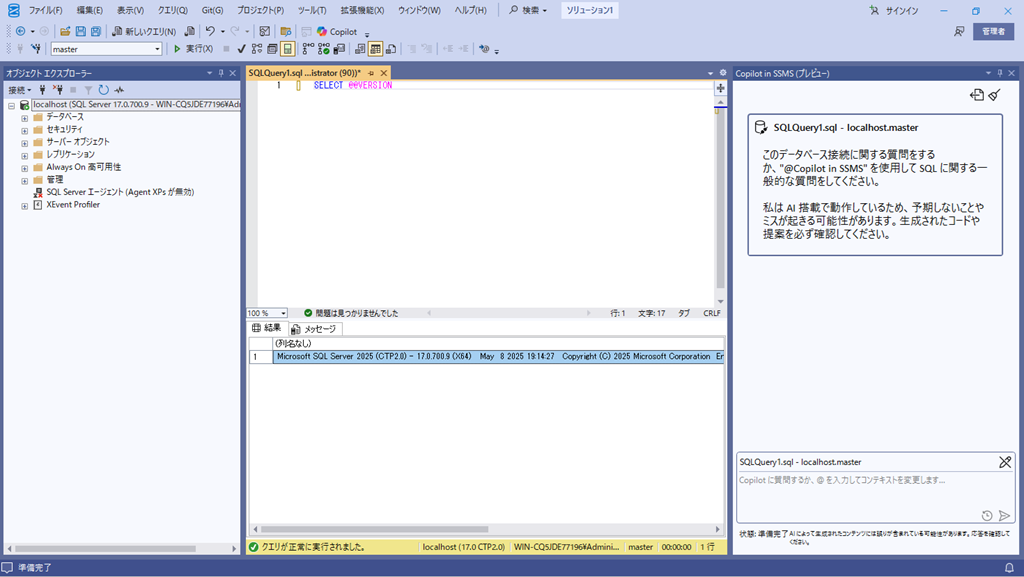This screenshot has width=1024, height=577.
Task: Select the Microsoft SQL Server 2025 result cell
Action: coord(499,357)
